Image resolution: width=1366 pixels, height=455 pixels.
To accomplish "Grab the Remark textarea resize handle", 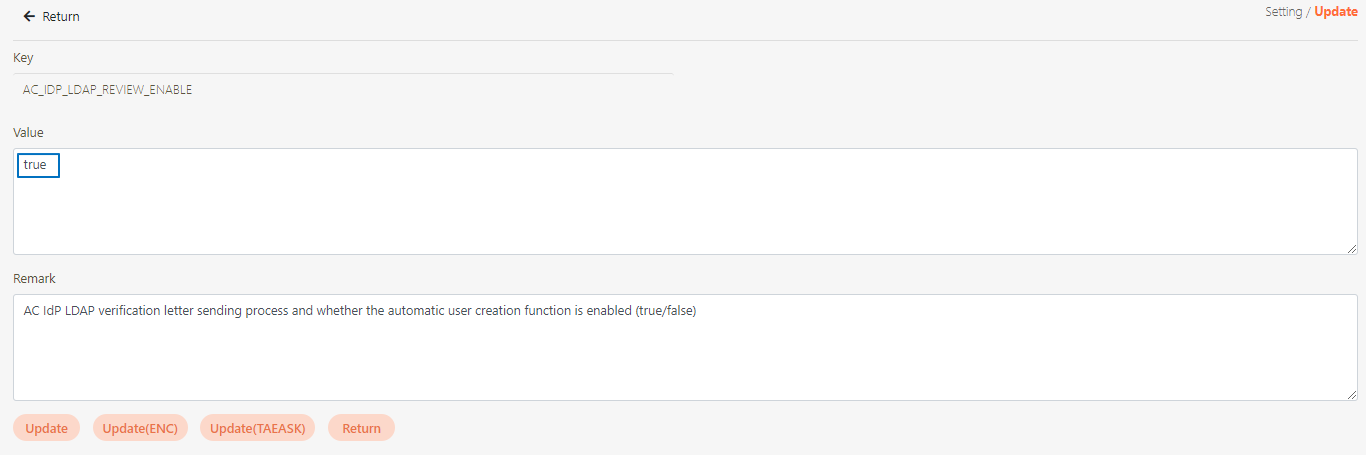I will 1351,394.
